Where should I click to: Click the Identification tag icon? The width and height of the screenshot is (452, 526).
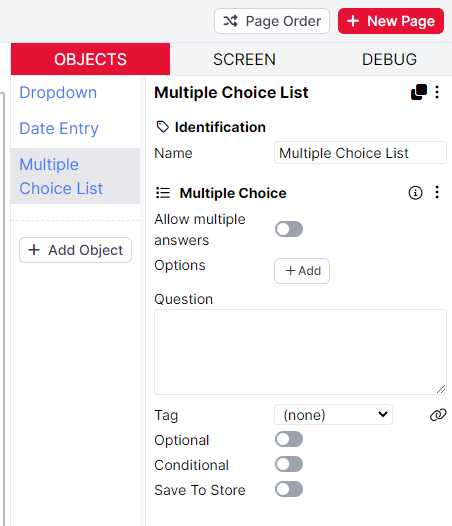[163, 127]
